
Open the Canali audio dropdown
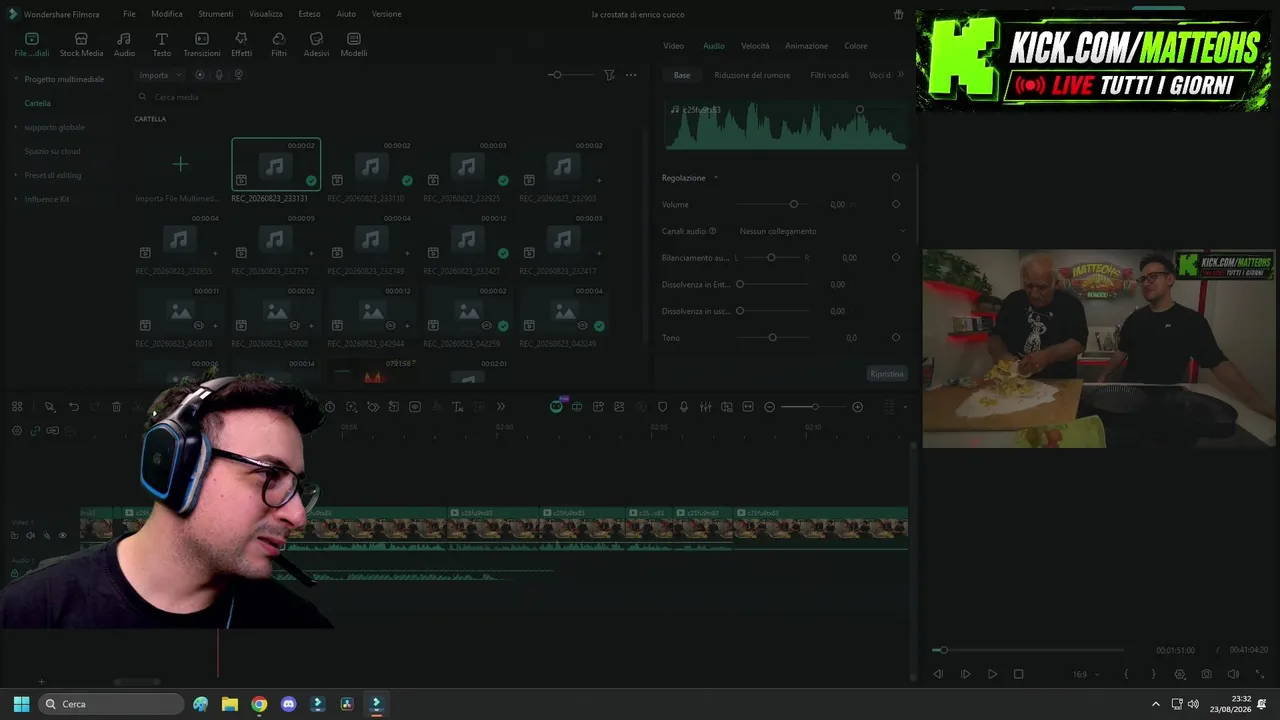click(x=822, y=231)
